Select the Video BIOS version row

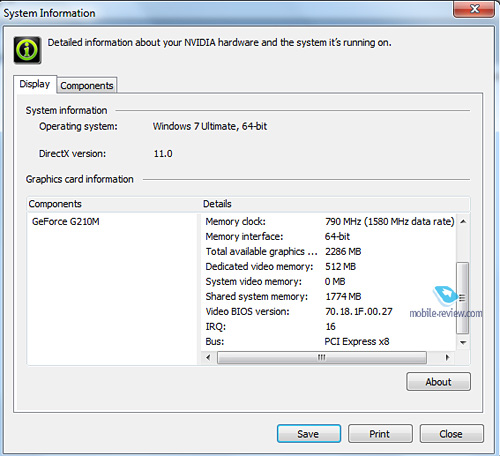pos(329,312)
